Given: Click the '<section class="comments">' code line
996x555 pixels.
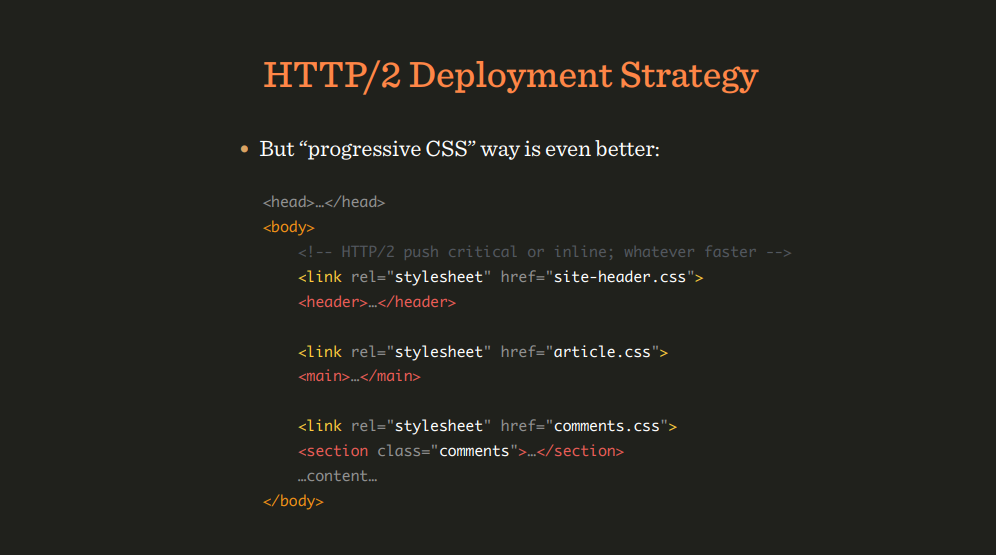Looking at the screenshot, I should click(x=461, y=451).
